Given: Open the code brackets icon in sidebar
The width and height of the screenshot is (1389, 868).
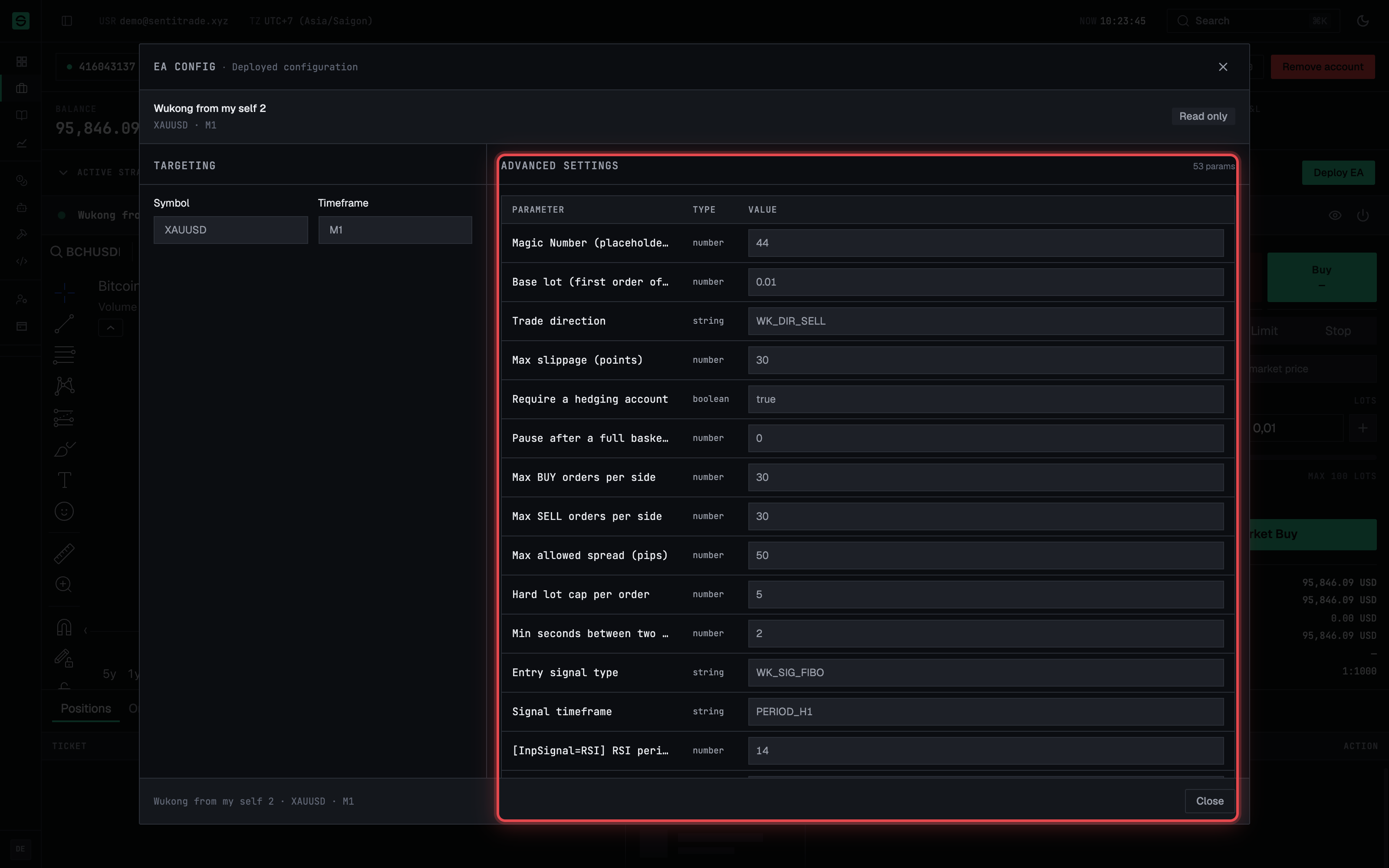Looking at the screenshot, I should click(x=22, y=261).
